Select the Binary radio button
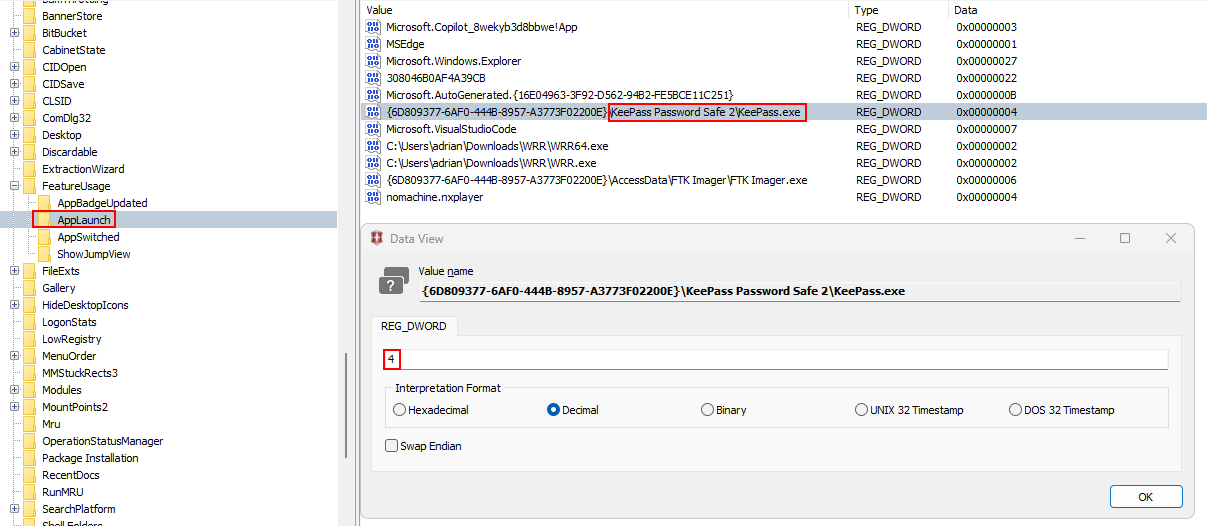 tap(708, 410)
